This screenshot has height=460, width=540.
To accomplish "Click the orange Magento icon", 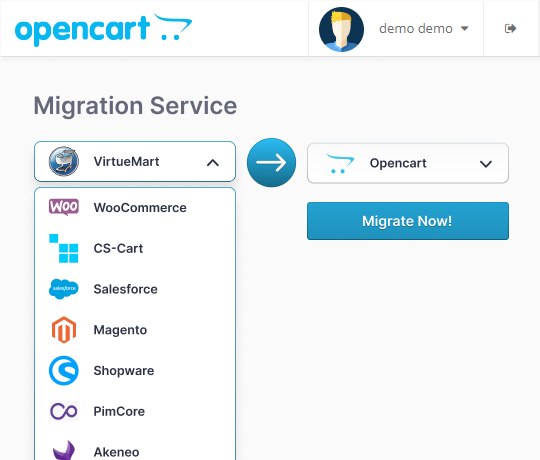I will click(x=64, y=330).
